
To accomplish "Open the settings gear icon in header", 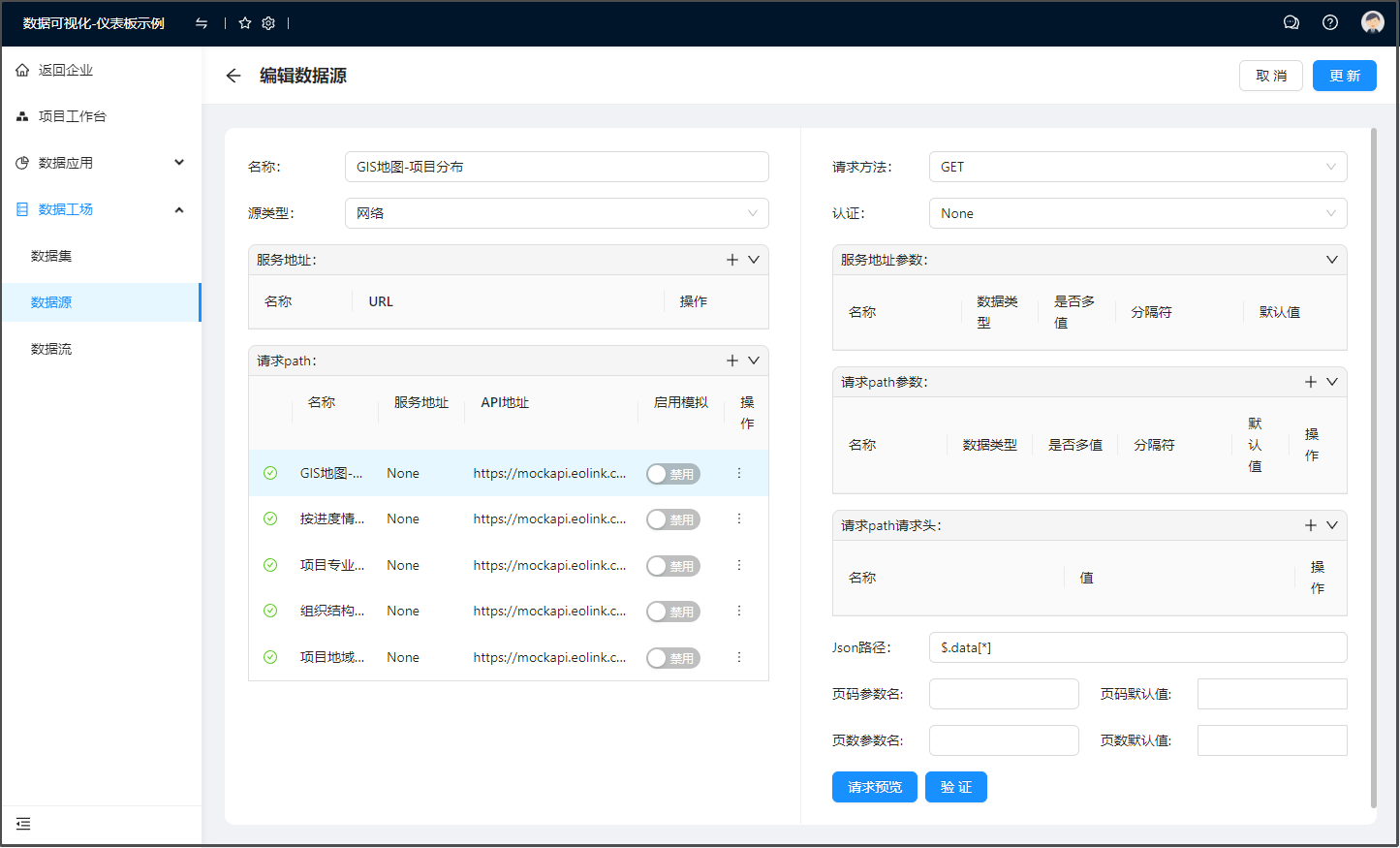I will (x=268, y=23).
